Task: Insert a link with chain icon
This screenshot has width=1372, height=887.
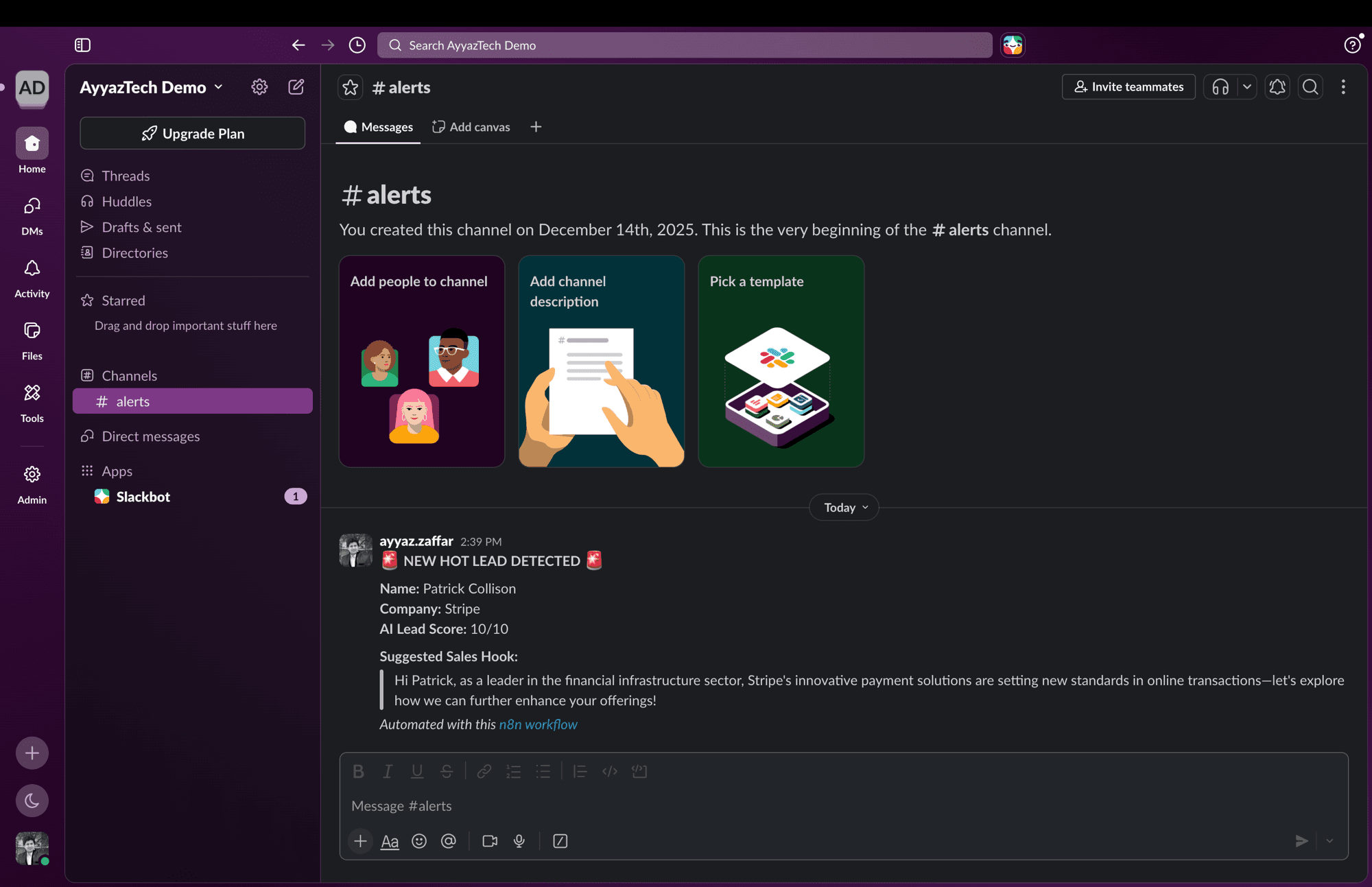Action: [x=484, y=772]
